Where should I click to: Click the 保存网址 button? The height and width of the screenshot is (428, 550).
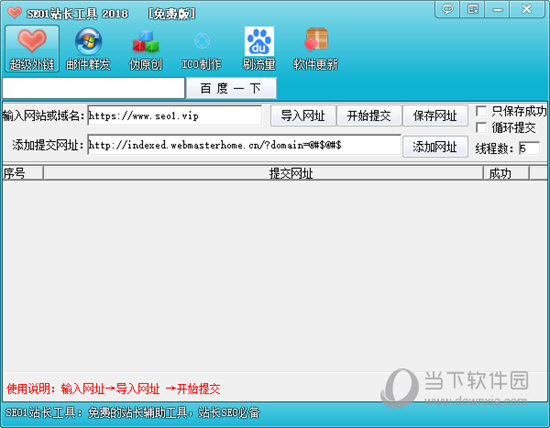(435, 116)
